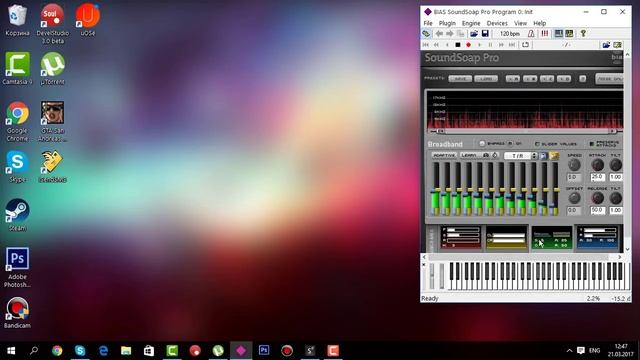Click the virtual piano keyboard
Viewport: 640px width, 360px height.
[538, 276]
